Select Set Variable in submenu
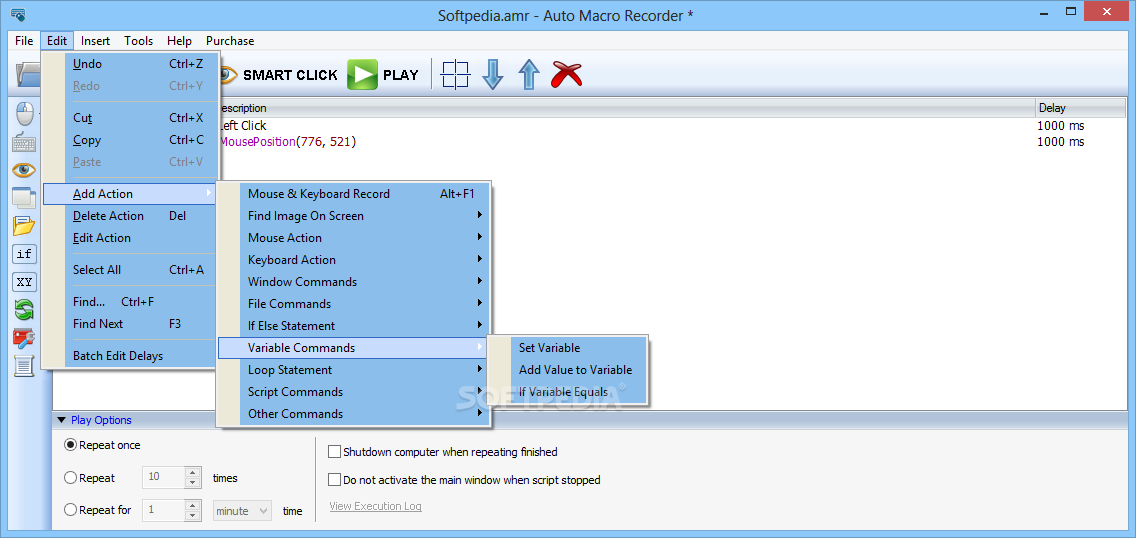 click(568, 348)
